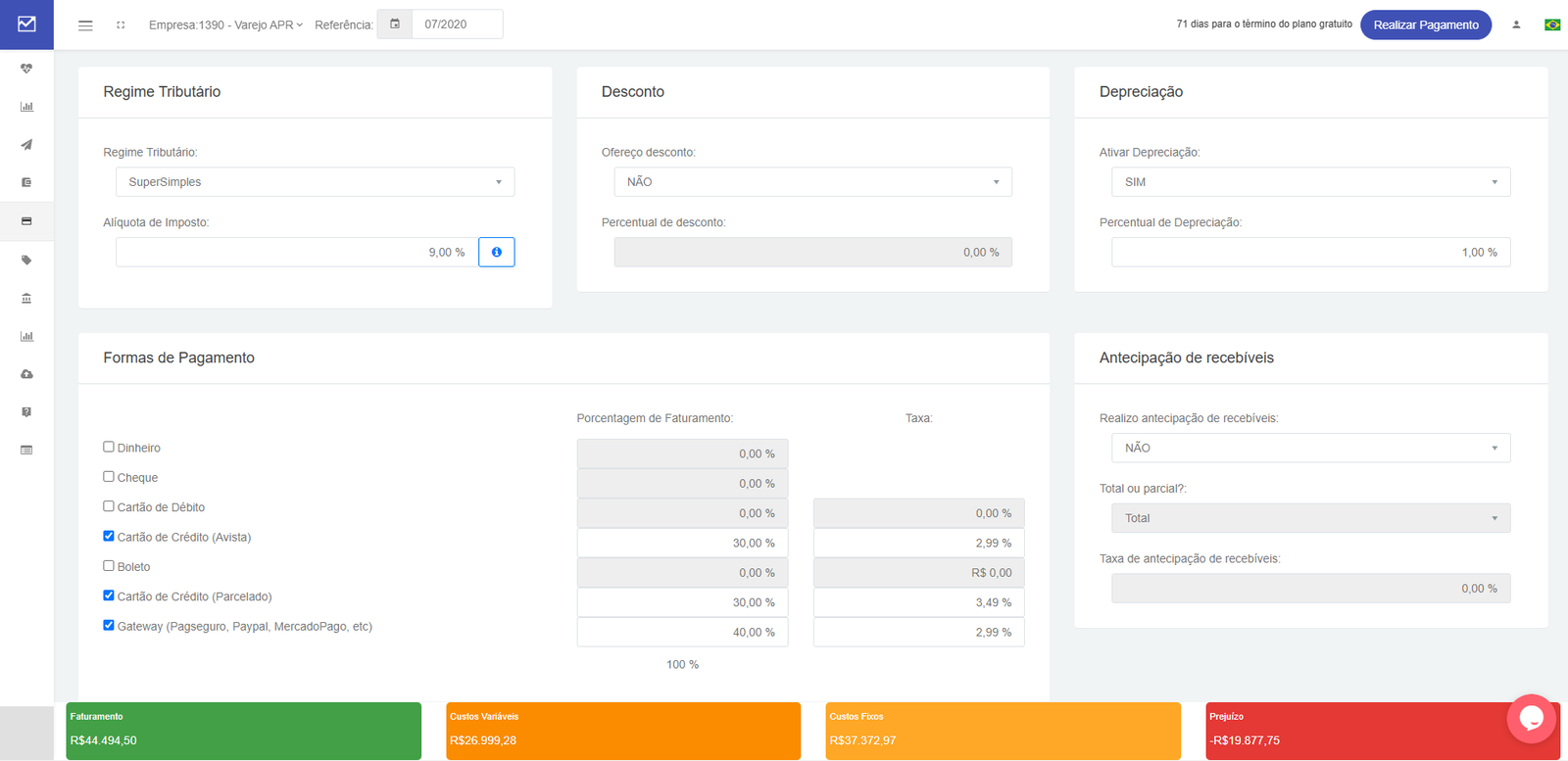Click the Percentual de Depreciação input field
Image resolution: width=1568 pixels, height=761 pixels.
click(x=1310, y=252)
